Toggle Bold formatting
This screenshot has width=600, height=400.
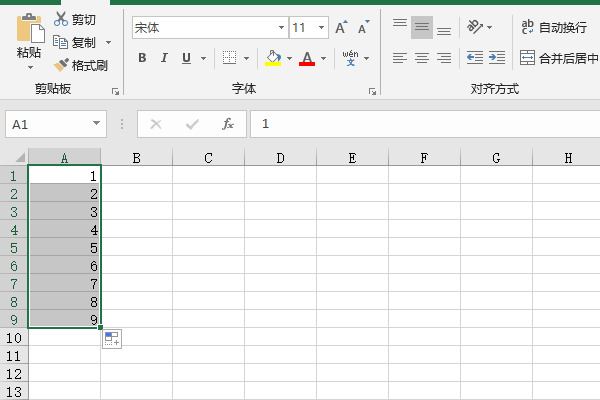pos(142,58)
